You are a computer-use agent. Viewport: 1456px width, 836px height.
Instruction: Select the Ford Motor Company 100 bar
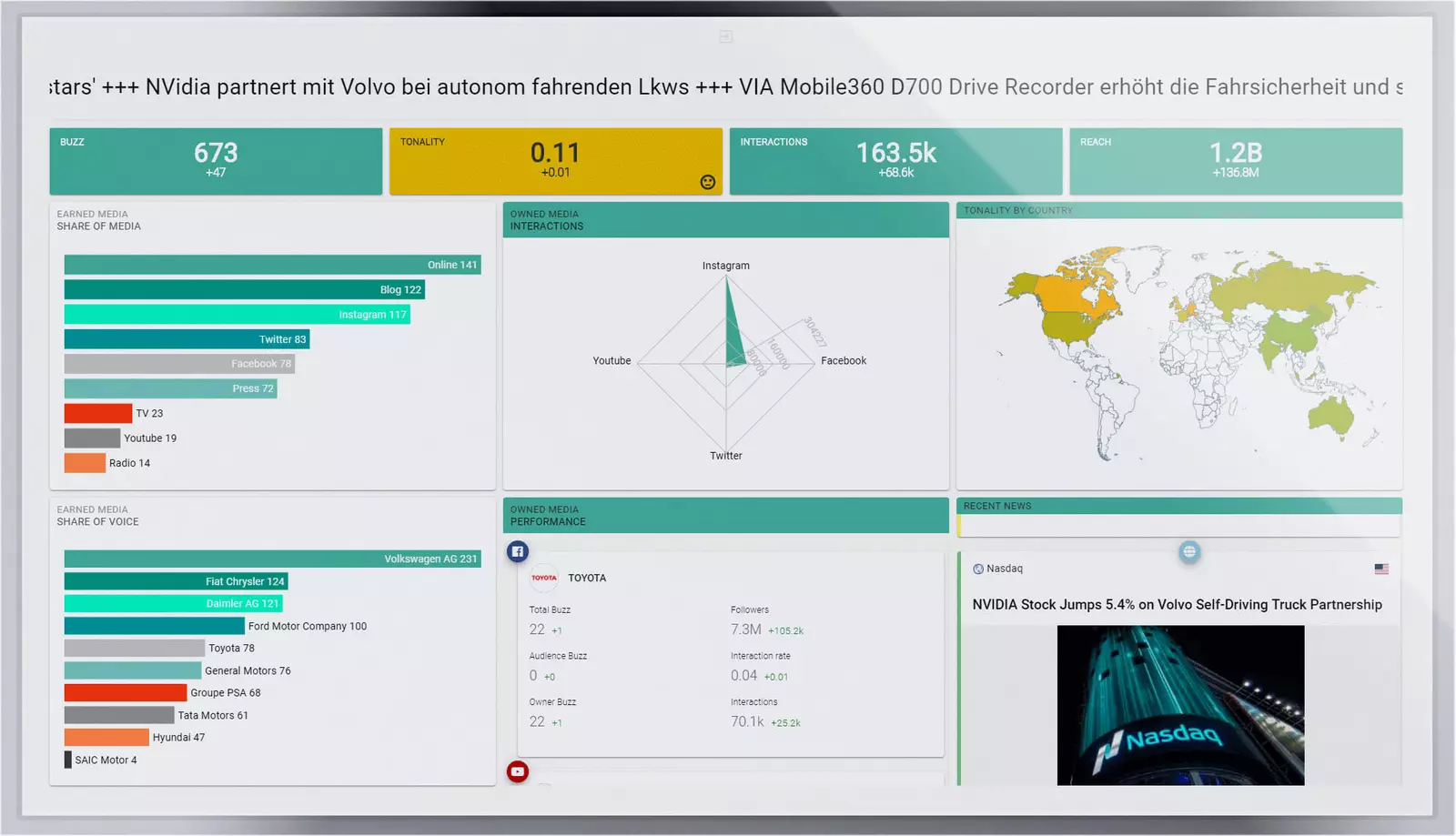[155, 626]
